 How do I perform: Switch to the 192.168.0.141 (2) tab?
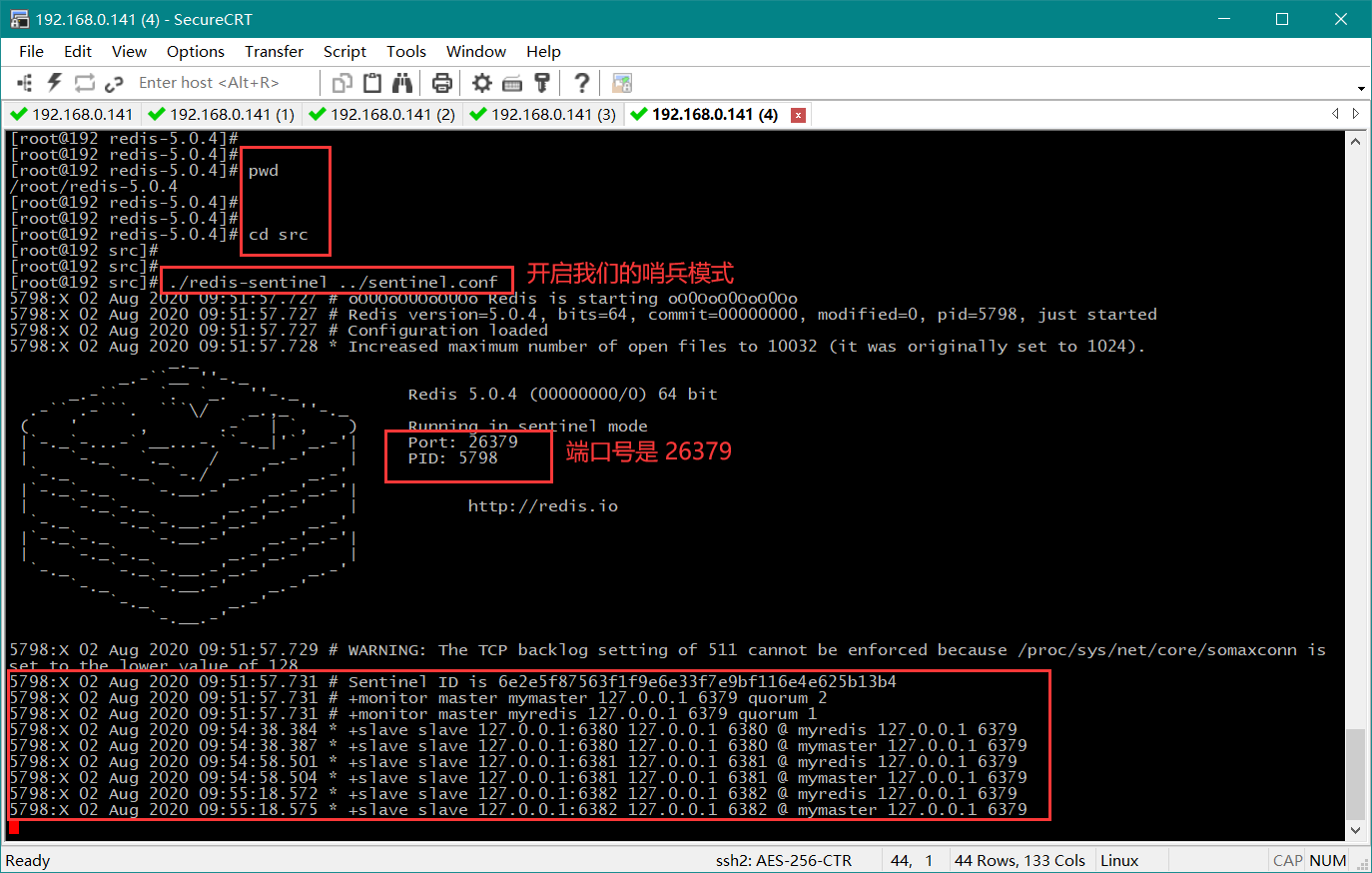pos(382,115)
